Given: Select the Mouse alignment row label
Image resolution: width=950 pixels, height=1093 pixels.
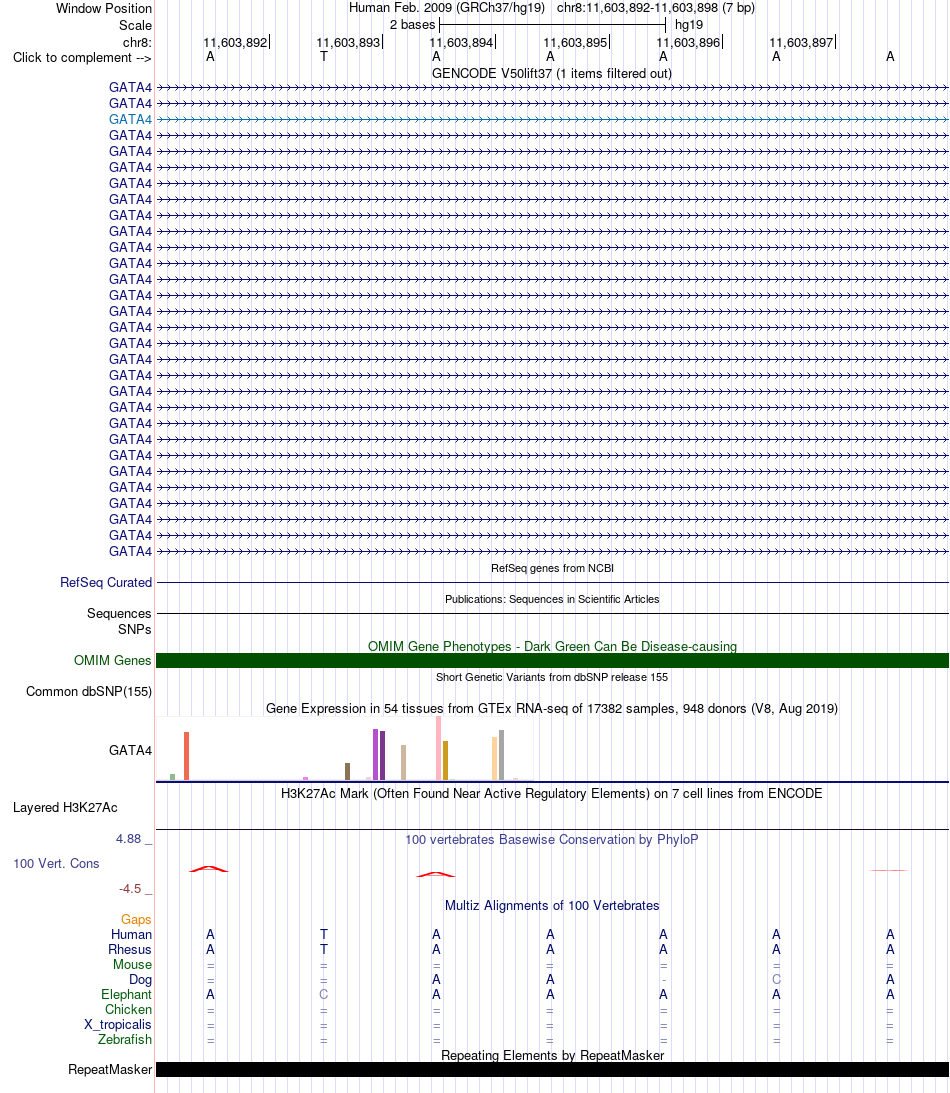Looking at the screenshot, I should [132, 964].
